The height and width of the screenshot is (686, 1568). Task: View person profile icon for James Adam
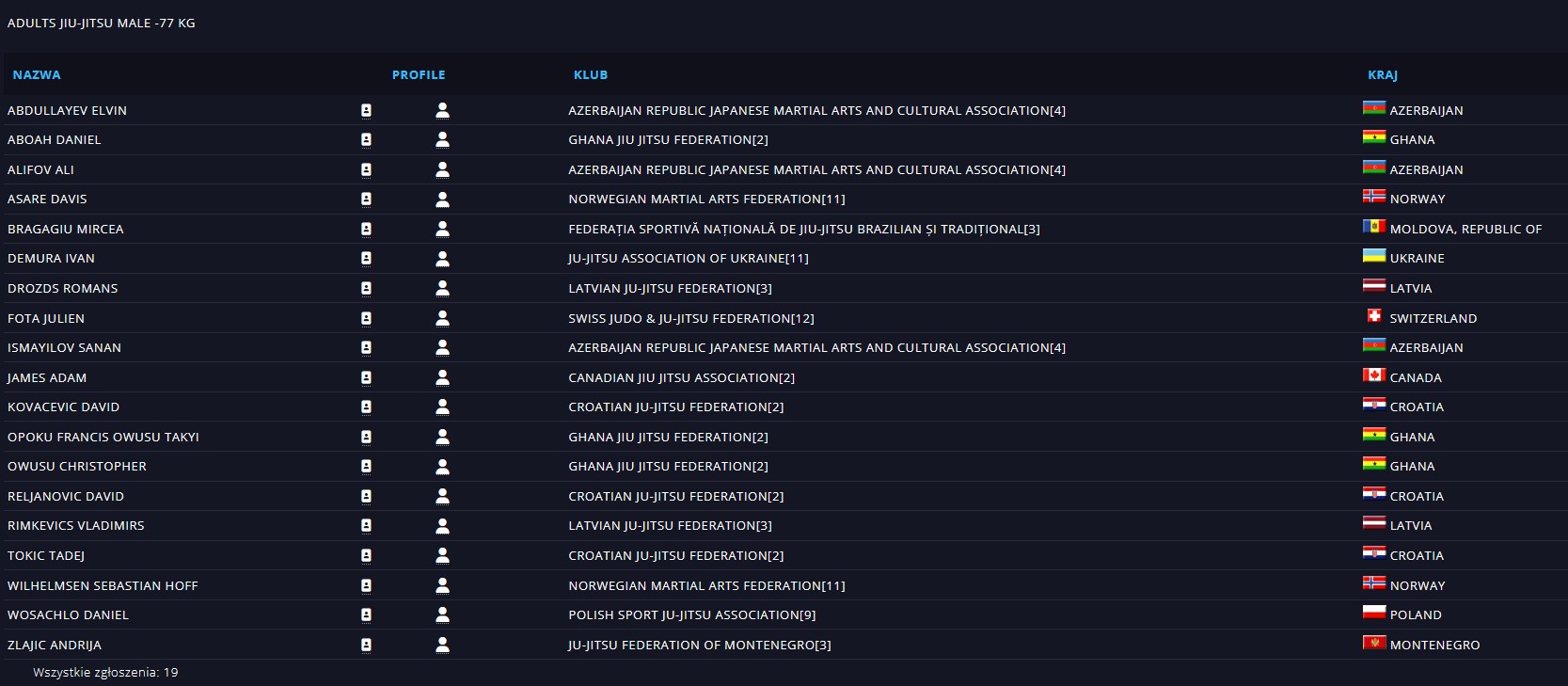[x=442, y=377]
